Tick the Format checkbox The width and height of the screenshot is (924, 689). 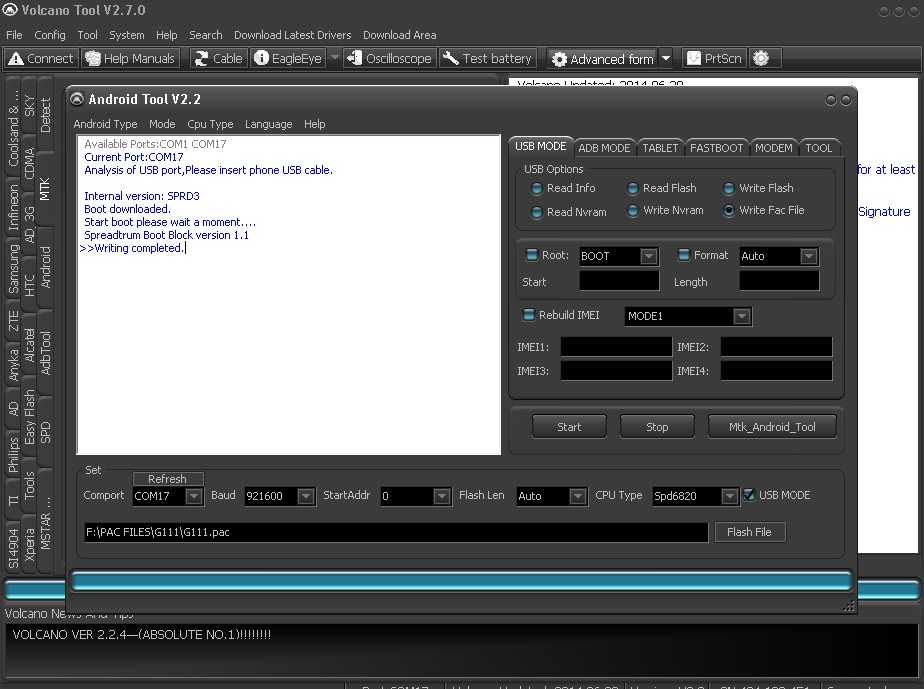point(684,255)
